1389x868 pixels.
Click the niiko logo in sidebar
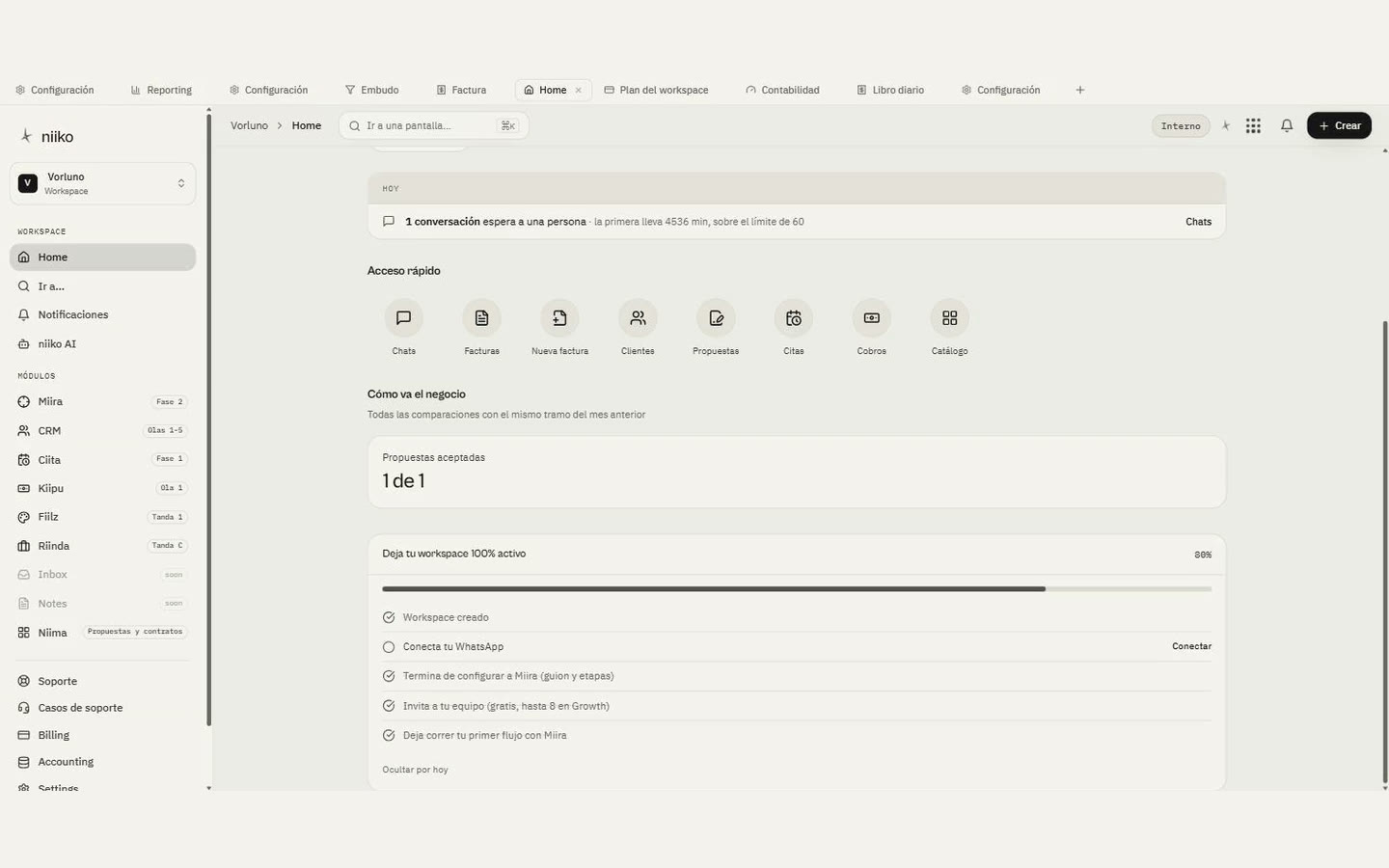click(46, 137)
